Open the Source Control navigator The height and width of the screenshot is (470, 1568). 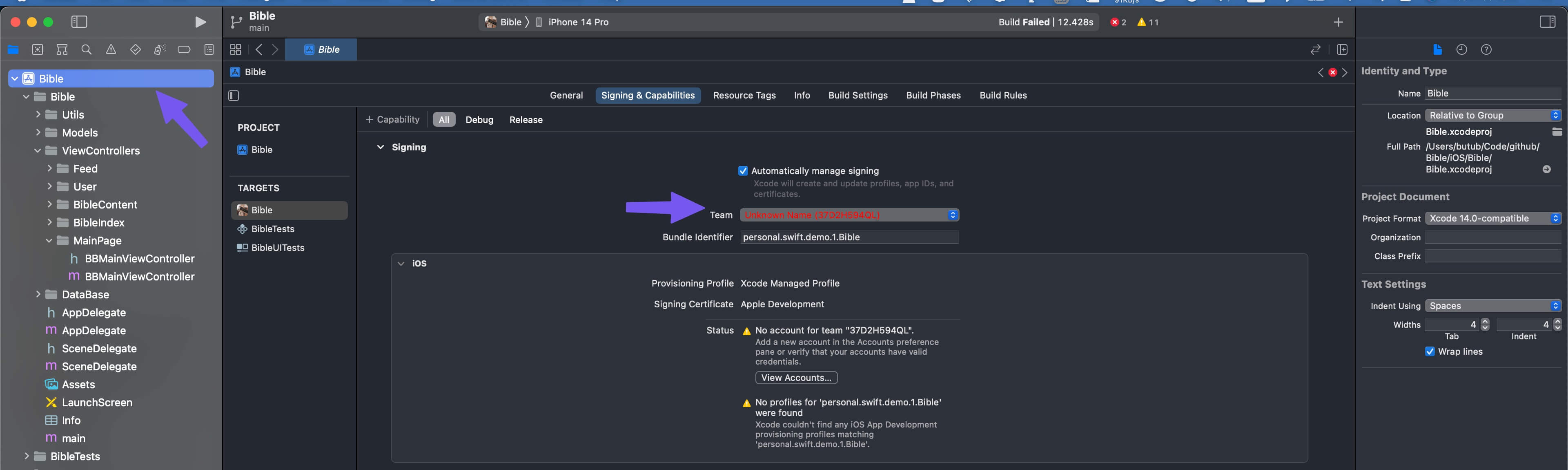(37, 50)
